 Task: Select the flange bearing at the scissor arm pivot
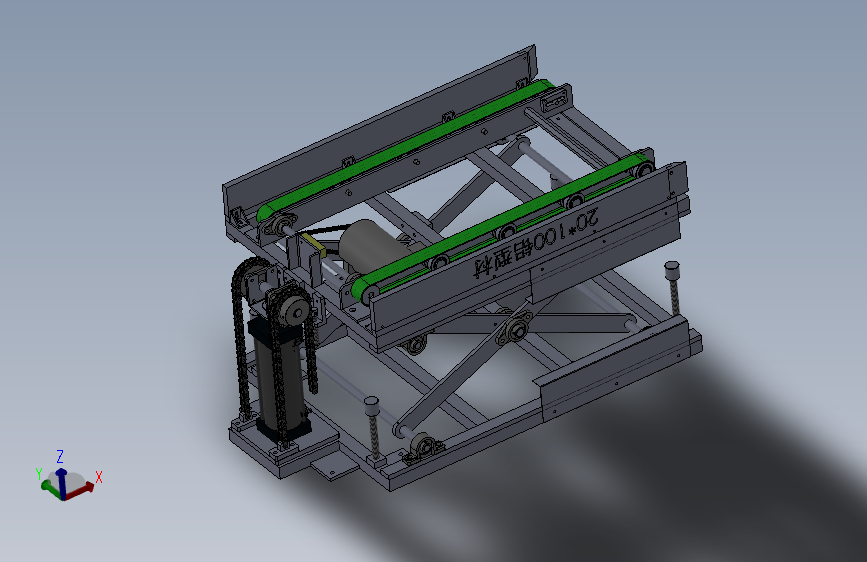pos(515,329)
